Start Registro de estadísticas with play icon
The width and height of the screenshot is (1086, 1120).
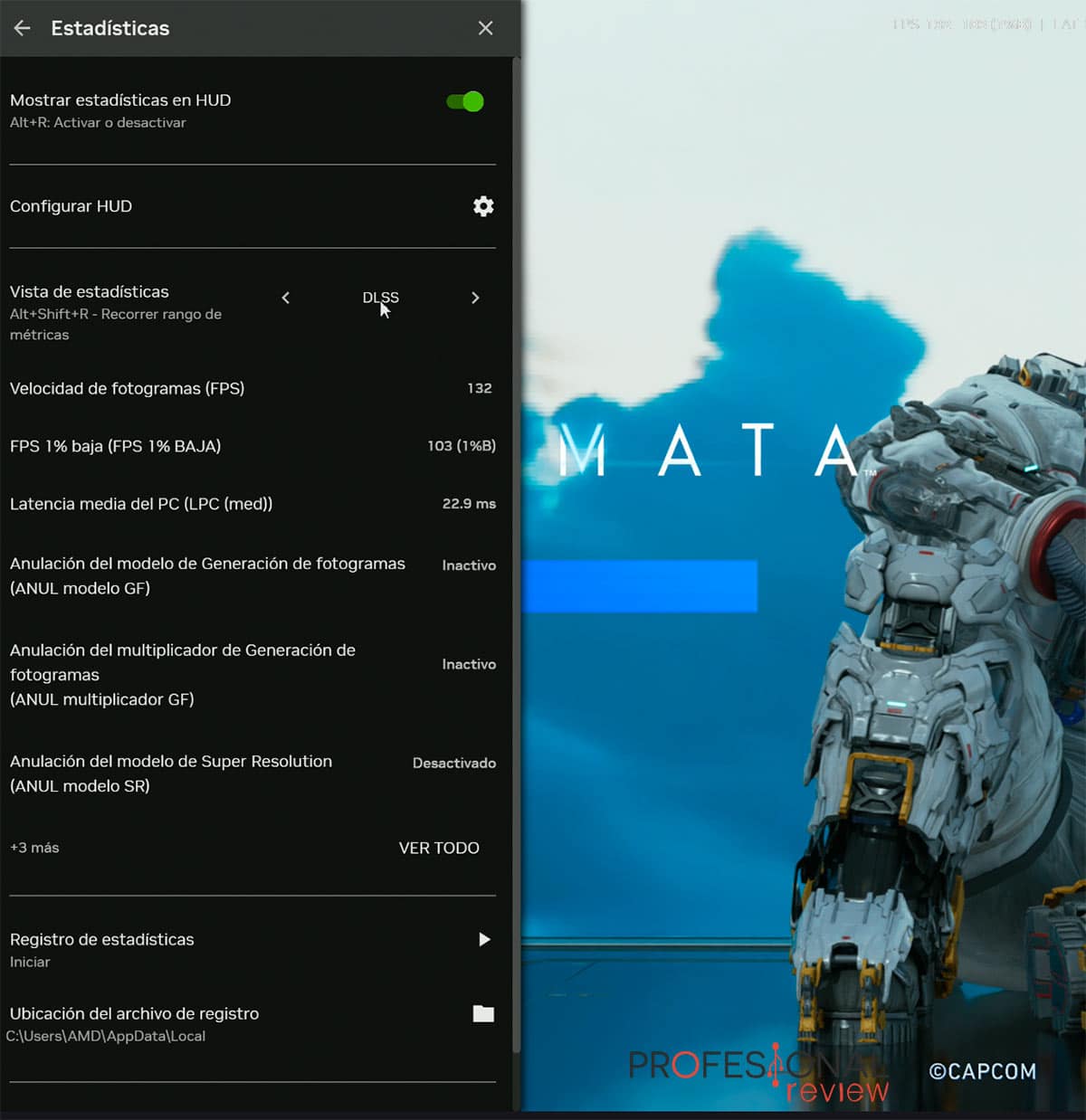tap(484, 939)
